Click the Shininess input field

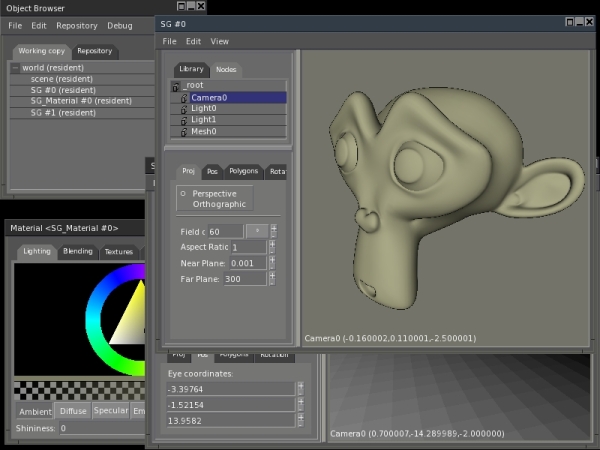tap(100, 428)
